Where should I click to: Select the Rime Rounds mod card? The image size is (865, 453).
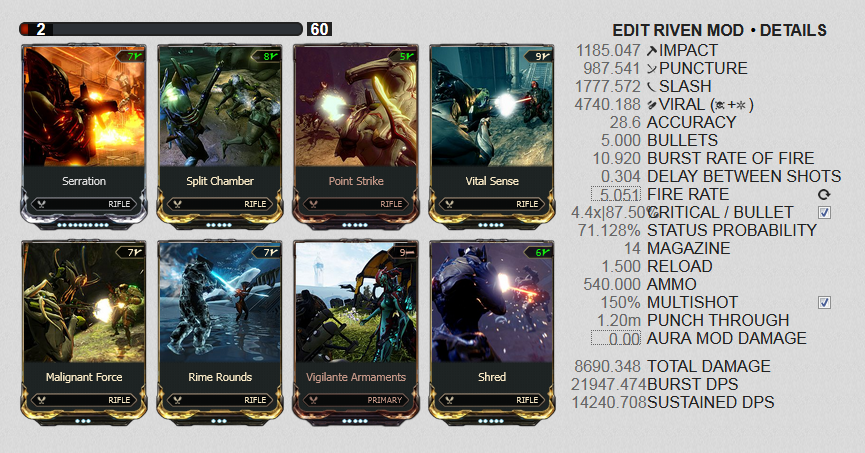click(x=220, y=333)
